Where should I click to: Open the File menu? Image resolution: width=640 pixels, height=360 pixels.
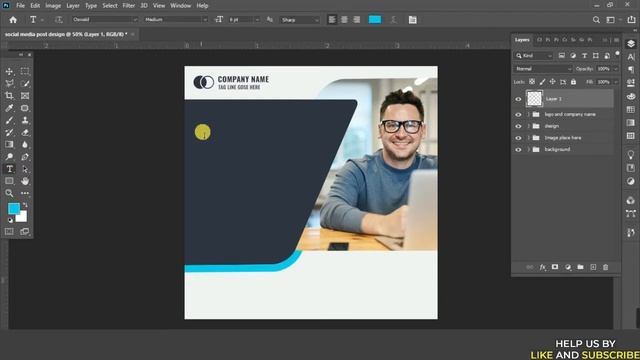[20, 6]
